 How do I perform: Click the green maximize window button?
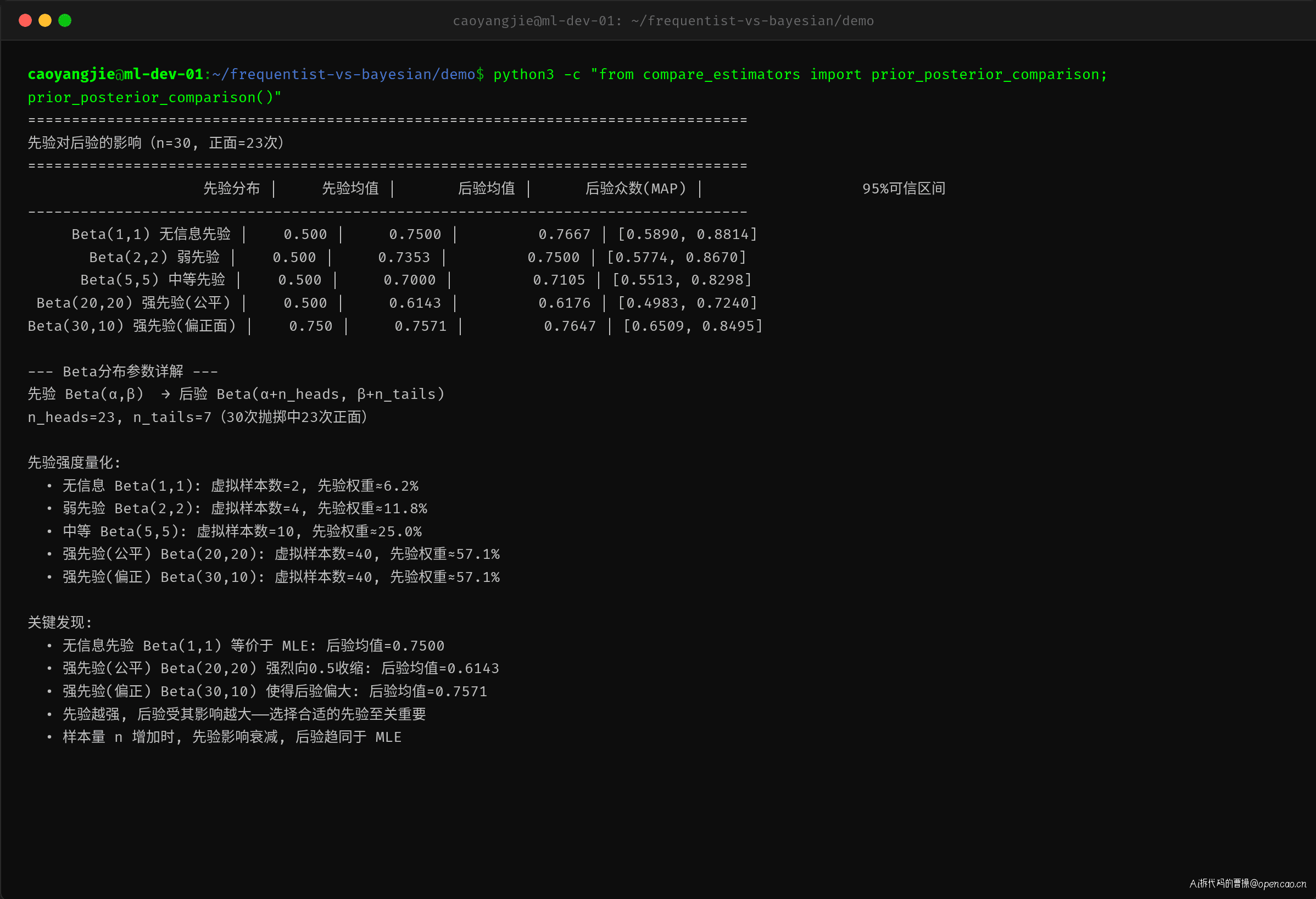pyautogui.click(x=65, y=20)
